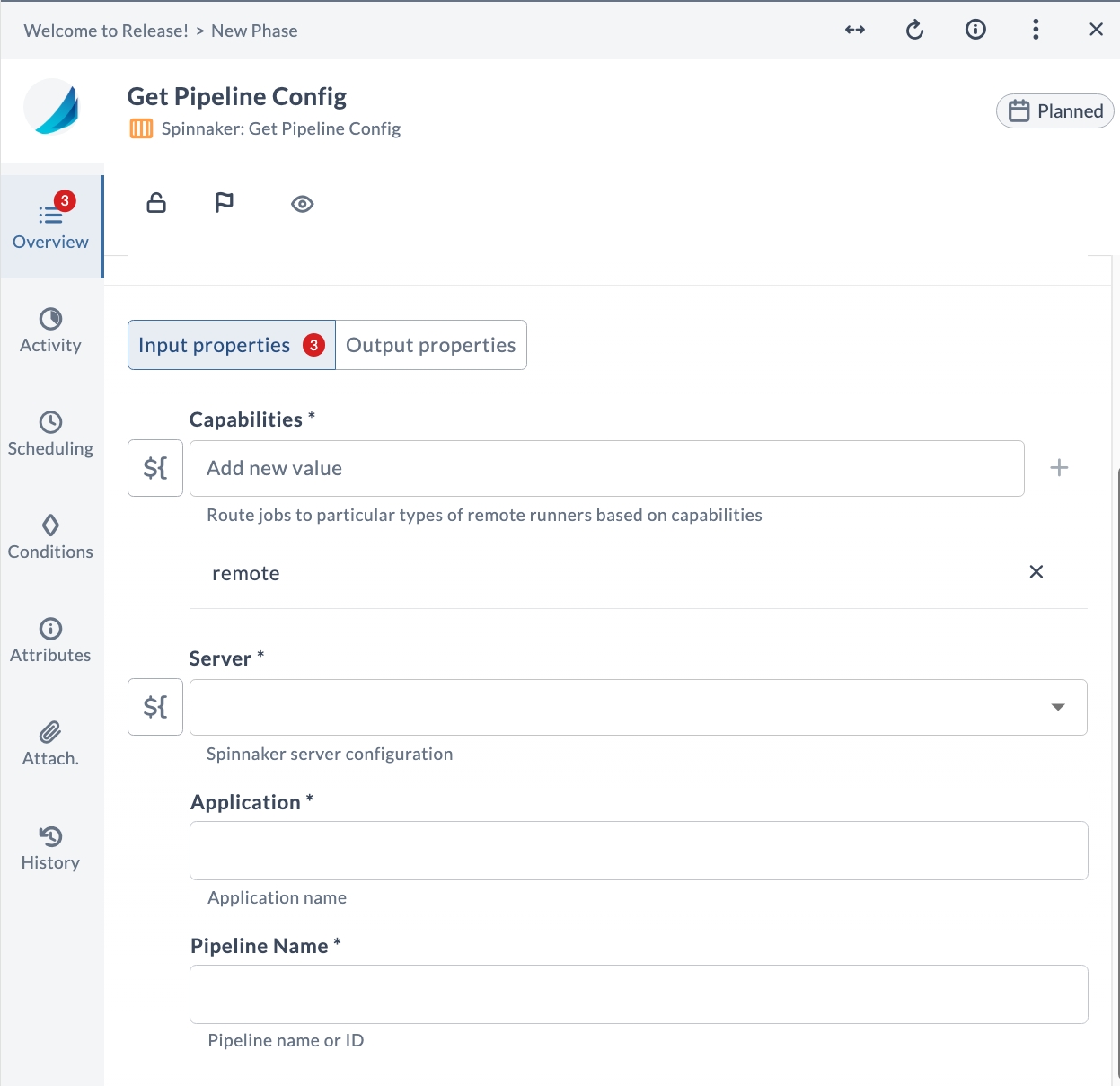This screenshot has height=1086, width=1120.
Task: Switch to the Output properties tab
Action: [431, 344]
